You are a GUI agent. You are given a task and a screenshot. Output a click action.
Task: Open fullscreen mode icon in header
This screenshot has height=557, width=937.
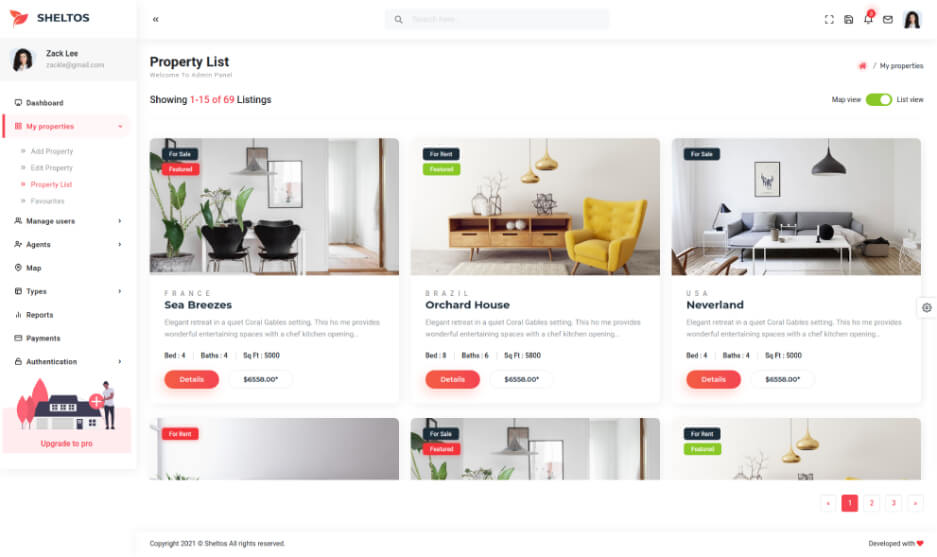pyautogui.click(x=829, y=20)
